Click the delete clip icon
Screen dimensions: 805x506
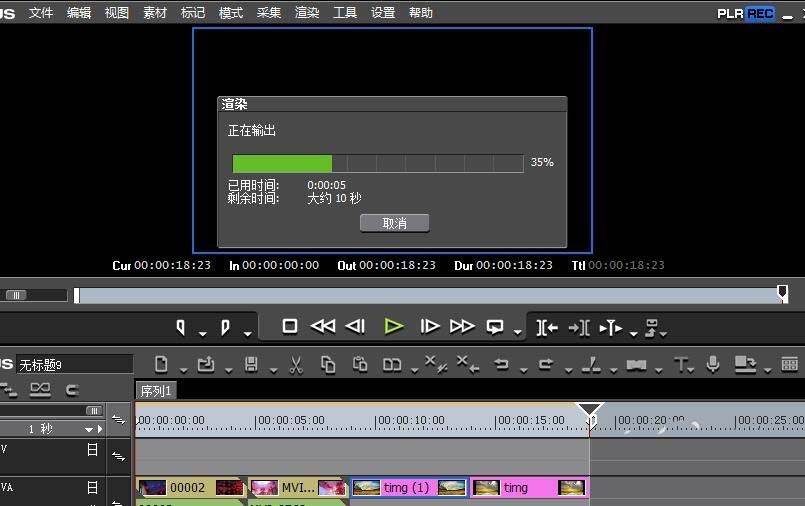click(436, 364)
